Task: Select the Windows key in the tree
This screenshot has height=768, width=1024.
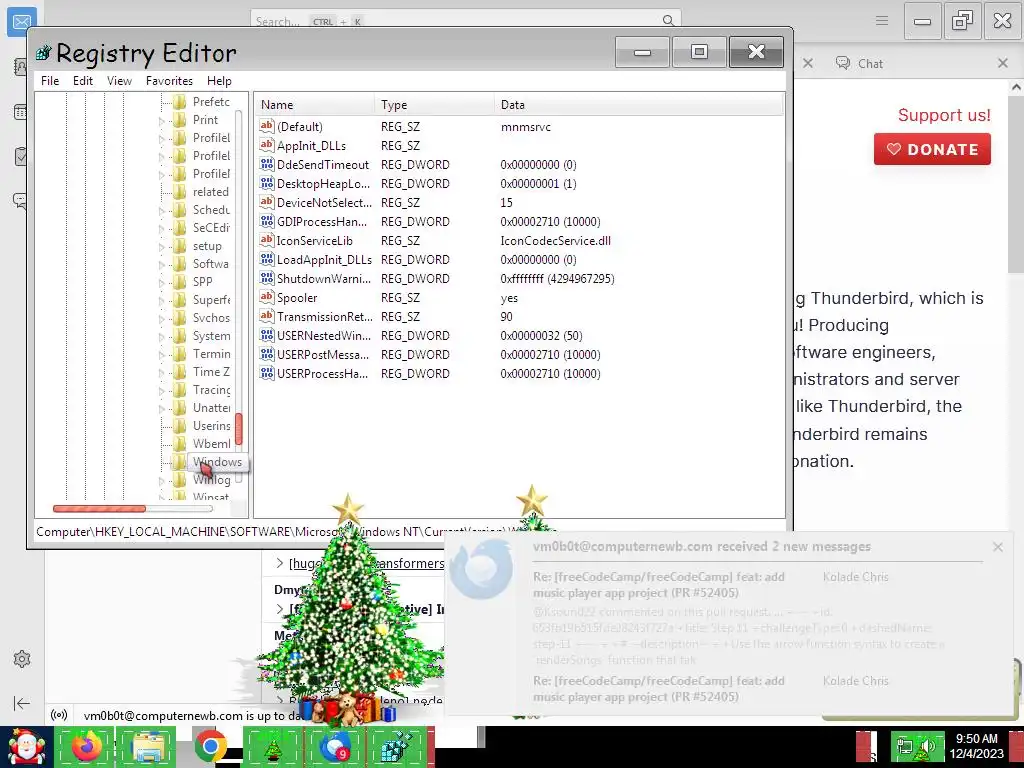Action: tap(217, 462)
